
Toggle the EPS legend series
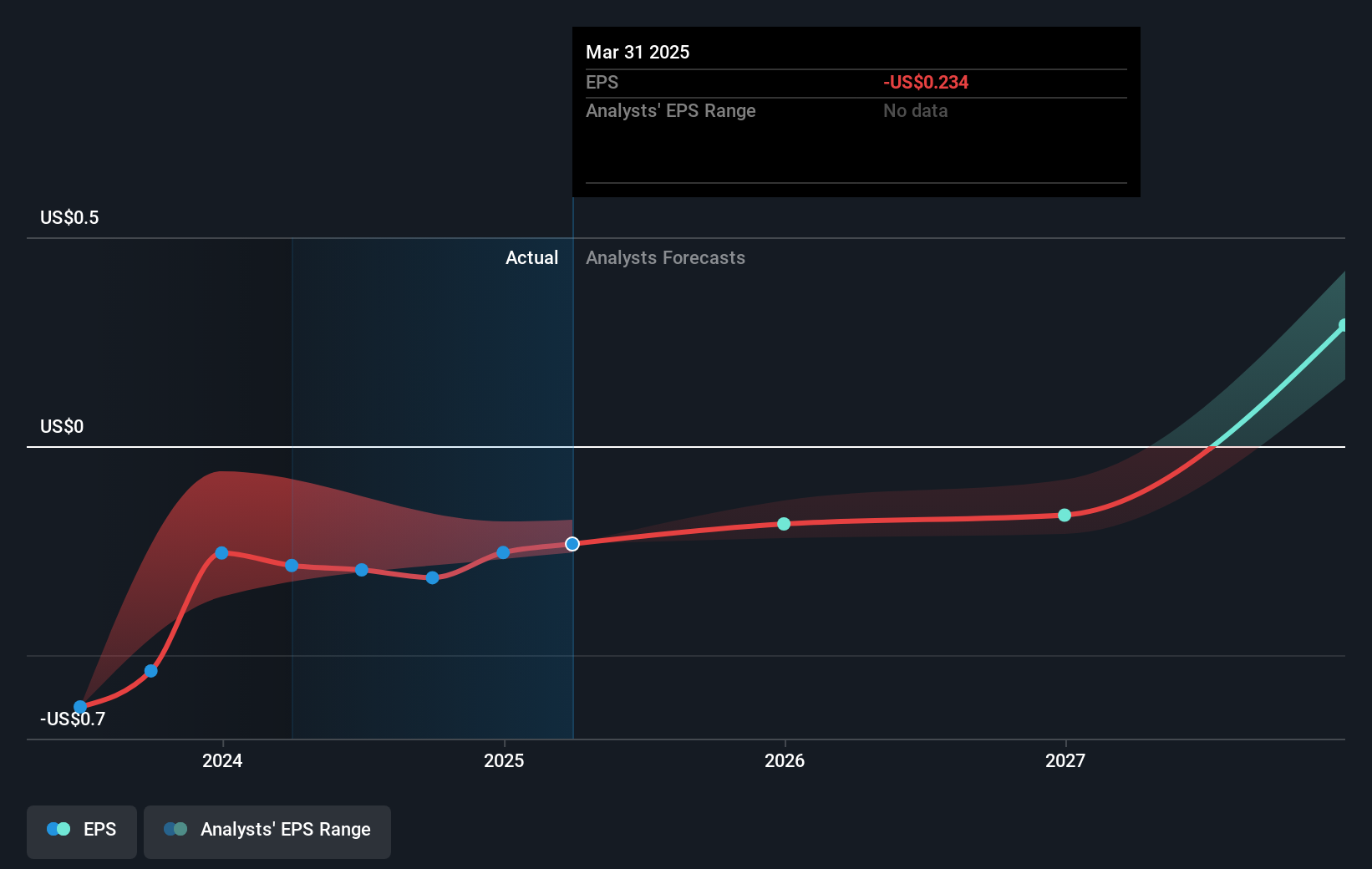click(82, 831)
